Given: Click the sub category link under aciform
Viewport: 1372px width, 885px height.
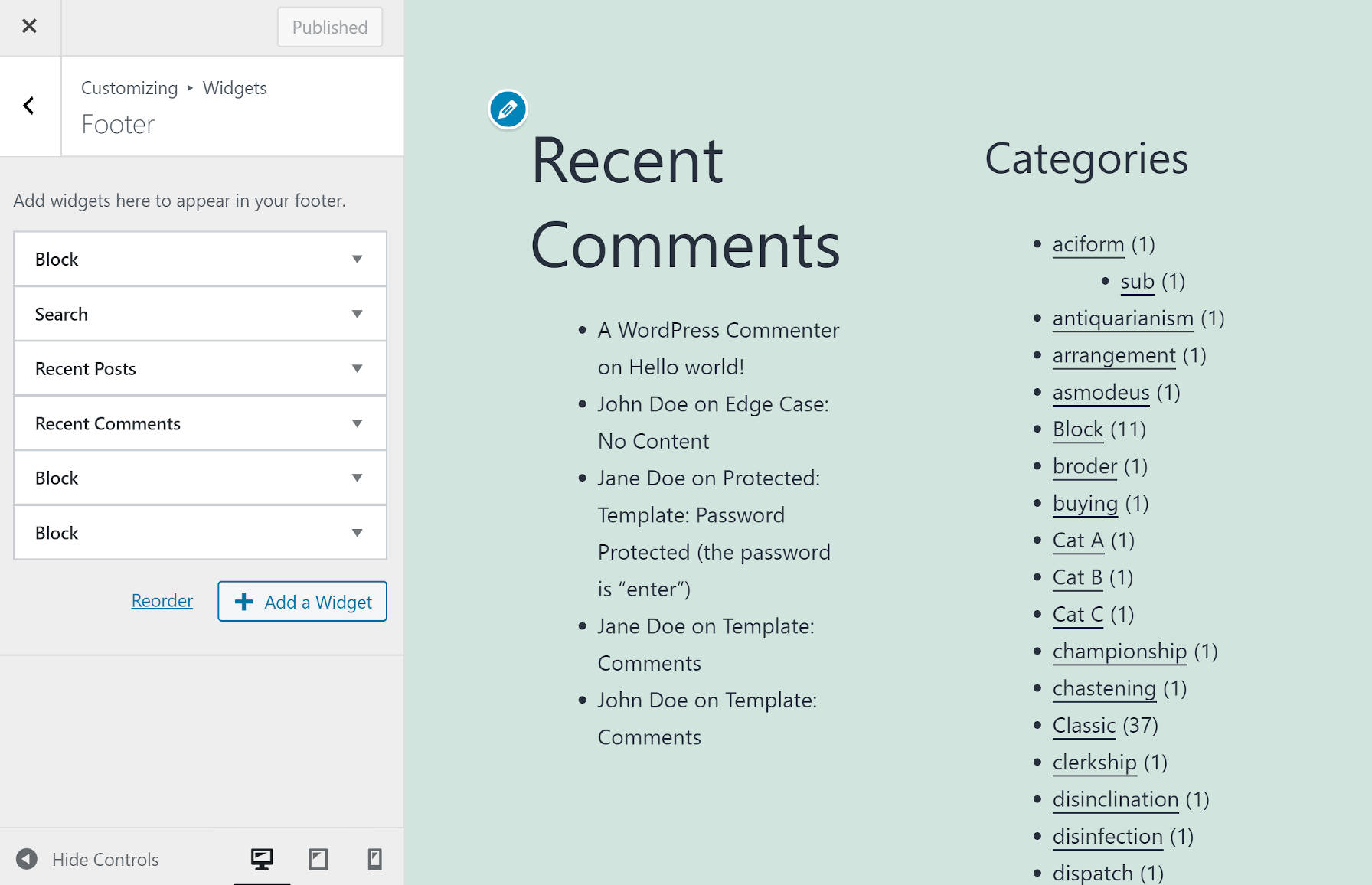Looking at the screenshot, I should [1137, 281].
